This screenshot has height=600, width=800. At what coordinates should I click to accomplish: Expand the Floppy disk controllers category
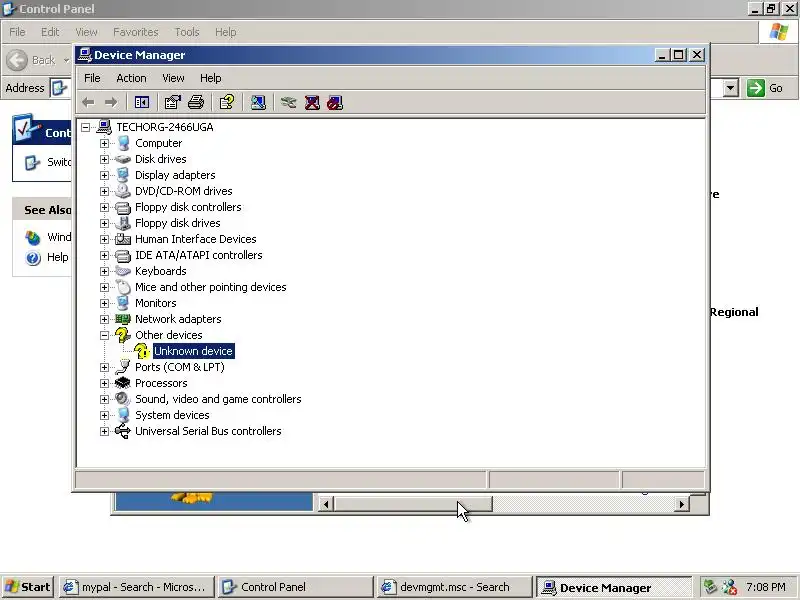104,207
